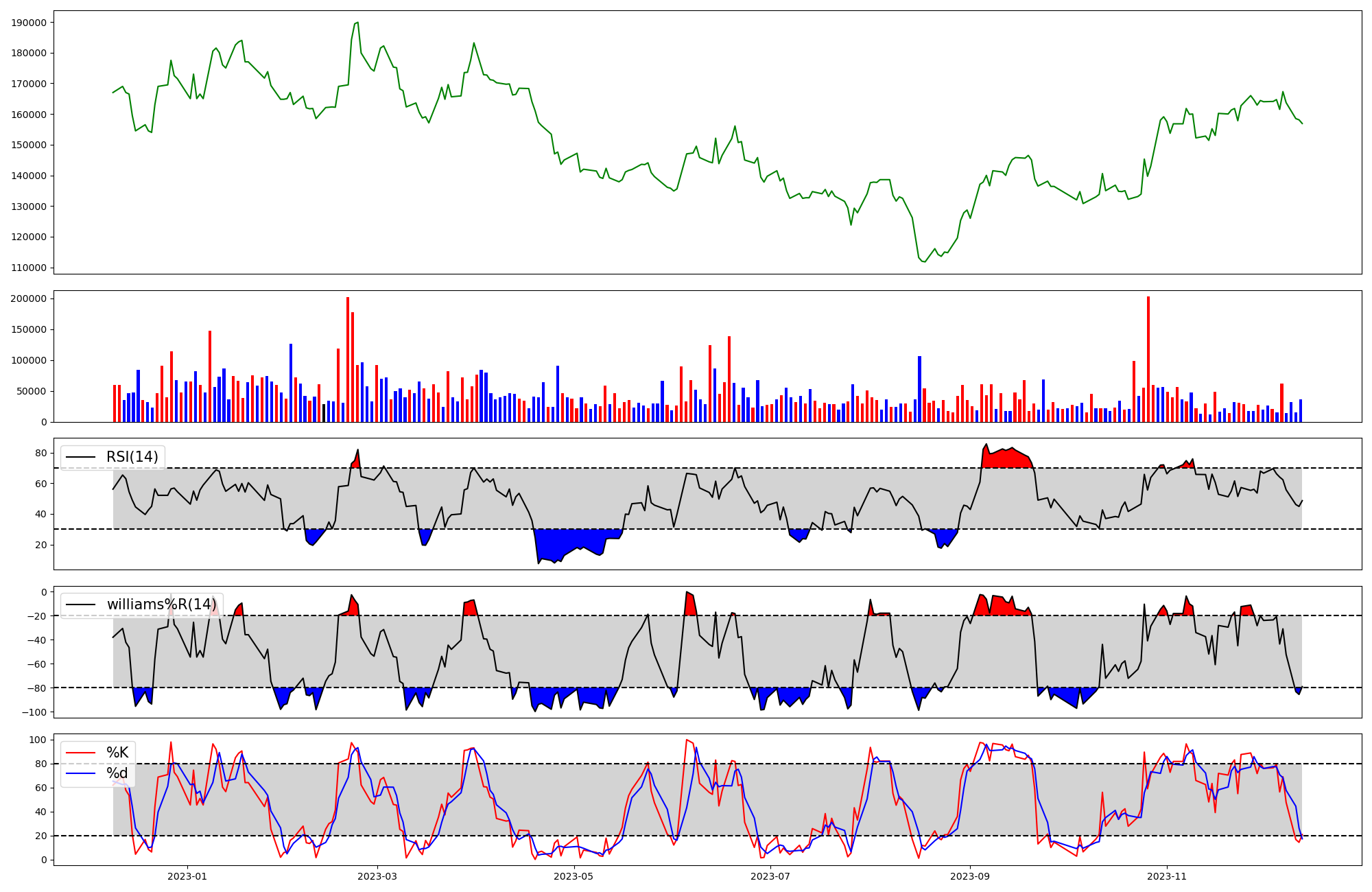
Task: Click the 2023-05 x-axis date label
Action: 573,876
